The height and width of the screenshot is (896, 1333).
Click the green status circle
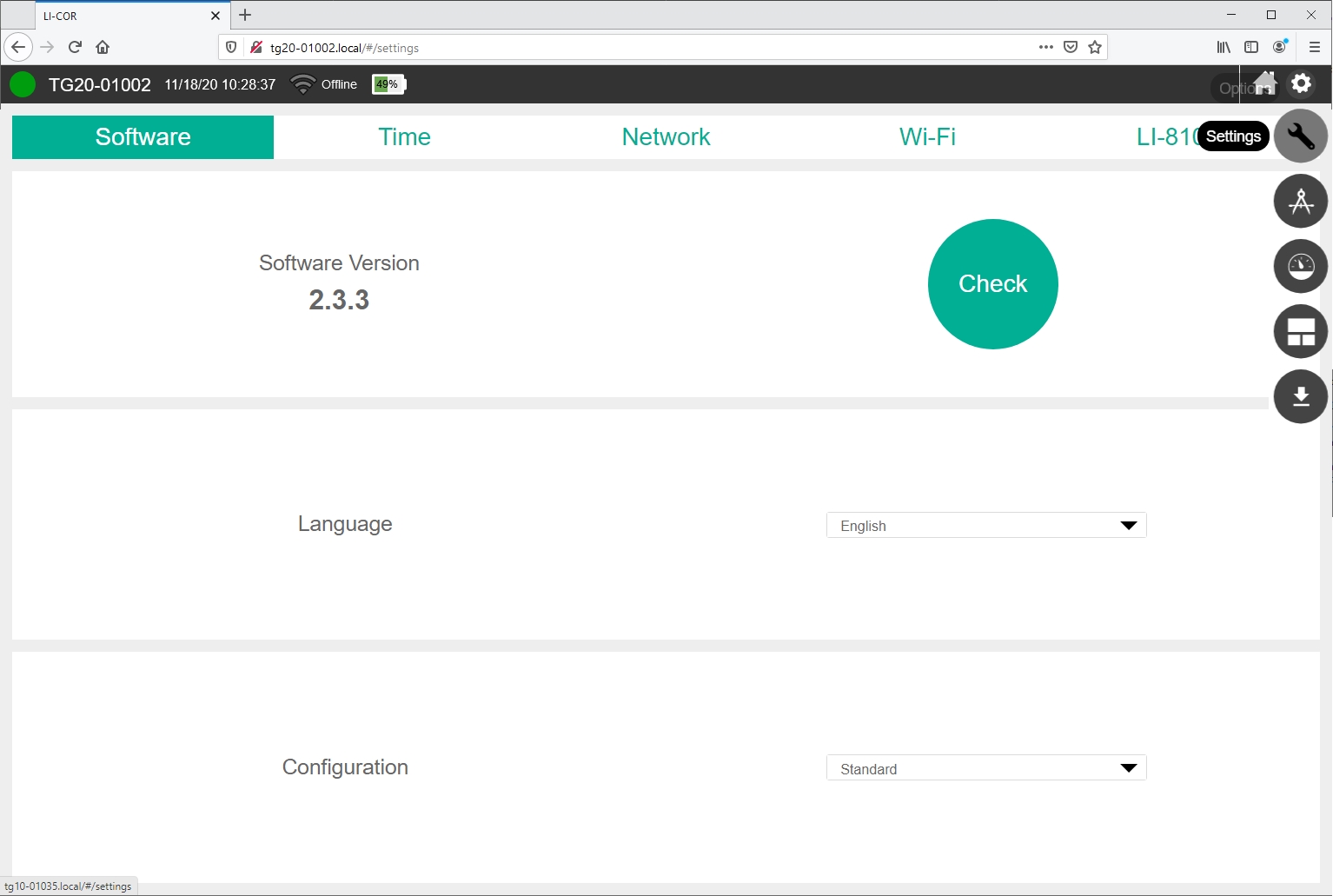click(x=23, y=84)
